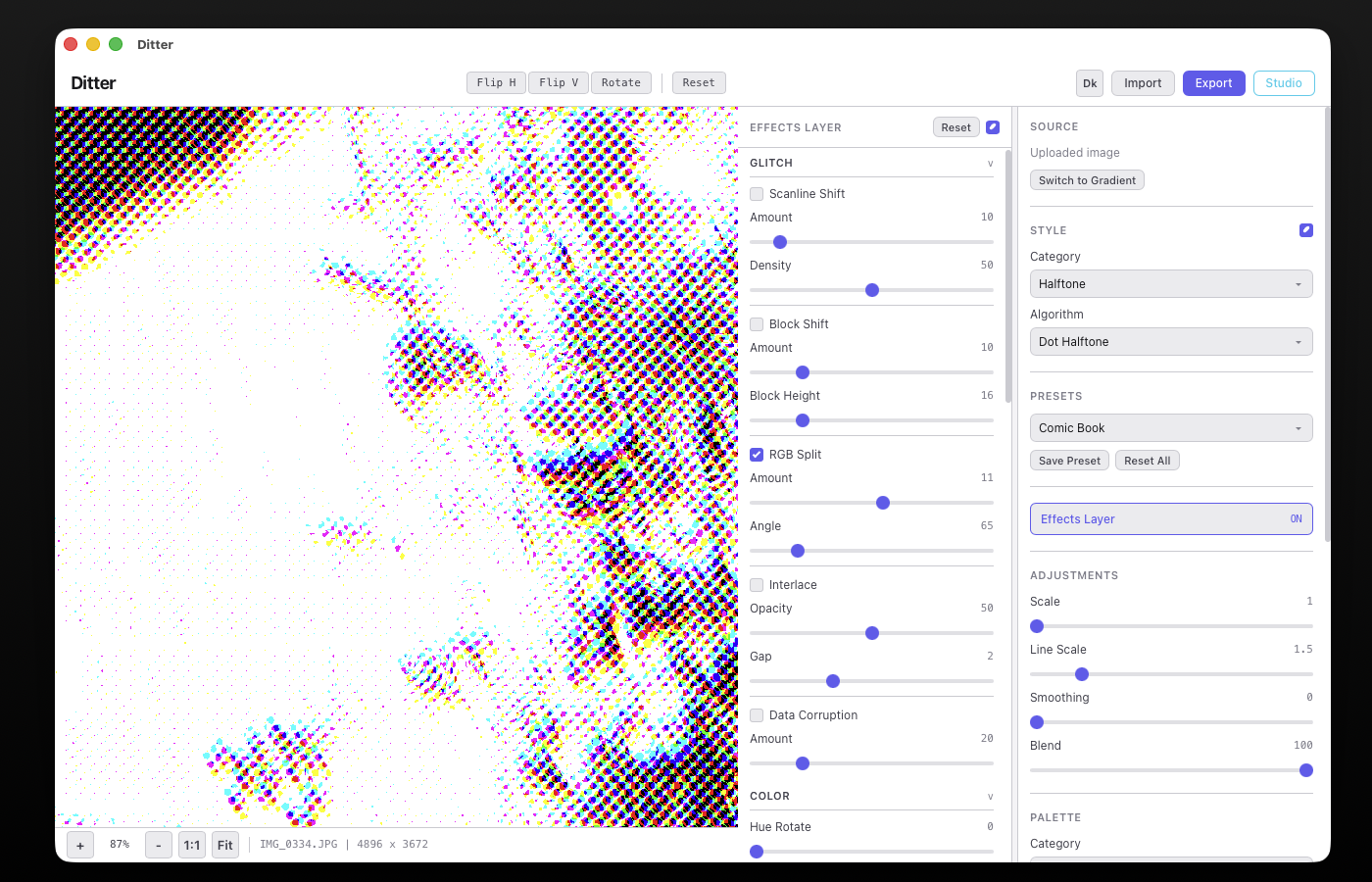Click the Export button
This screenshot has height=882, width=1372.
point(1213,83)
